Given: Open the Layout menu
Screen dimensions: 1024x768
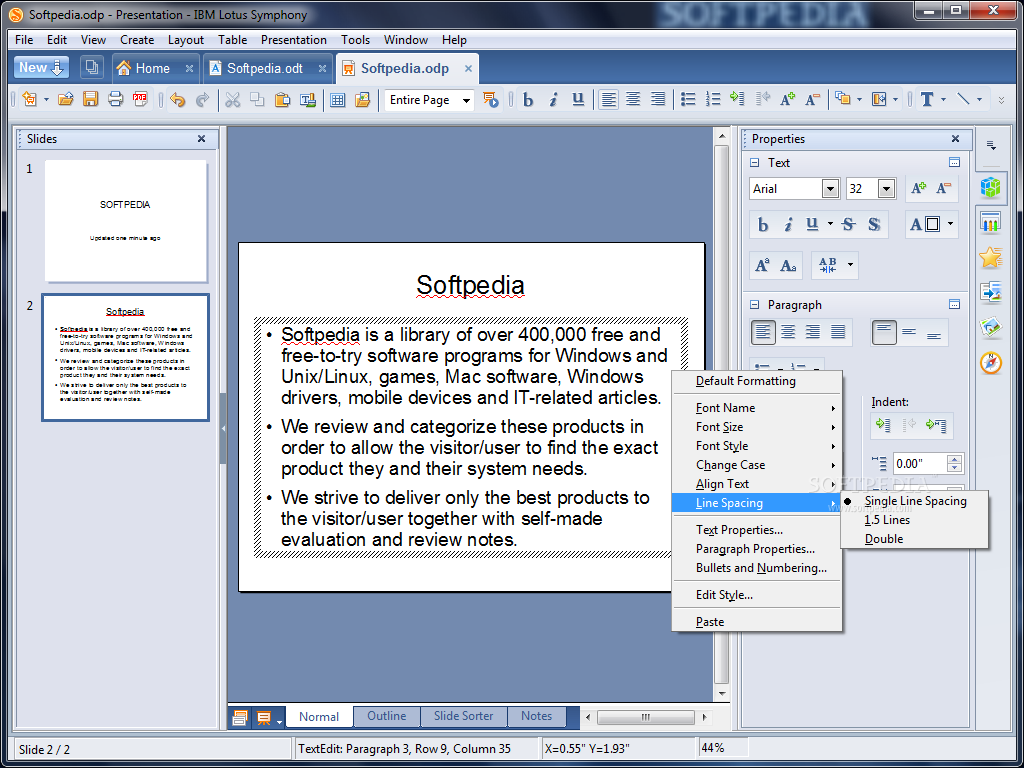Looking at the screenshot, I should click(x=185, y=40).
